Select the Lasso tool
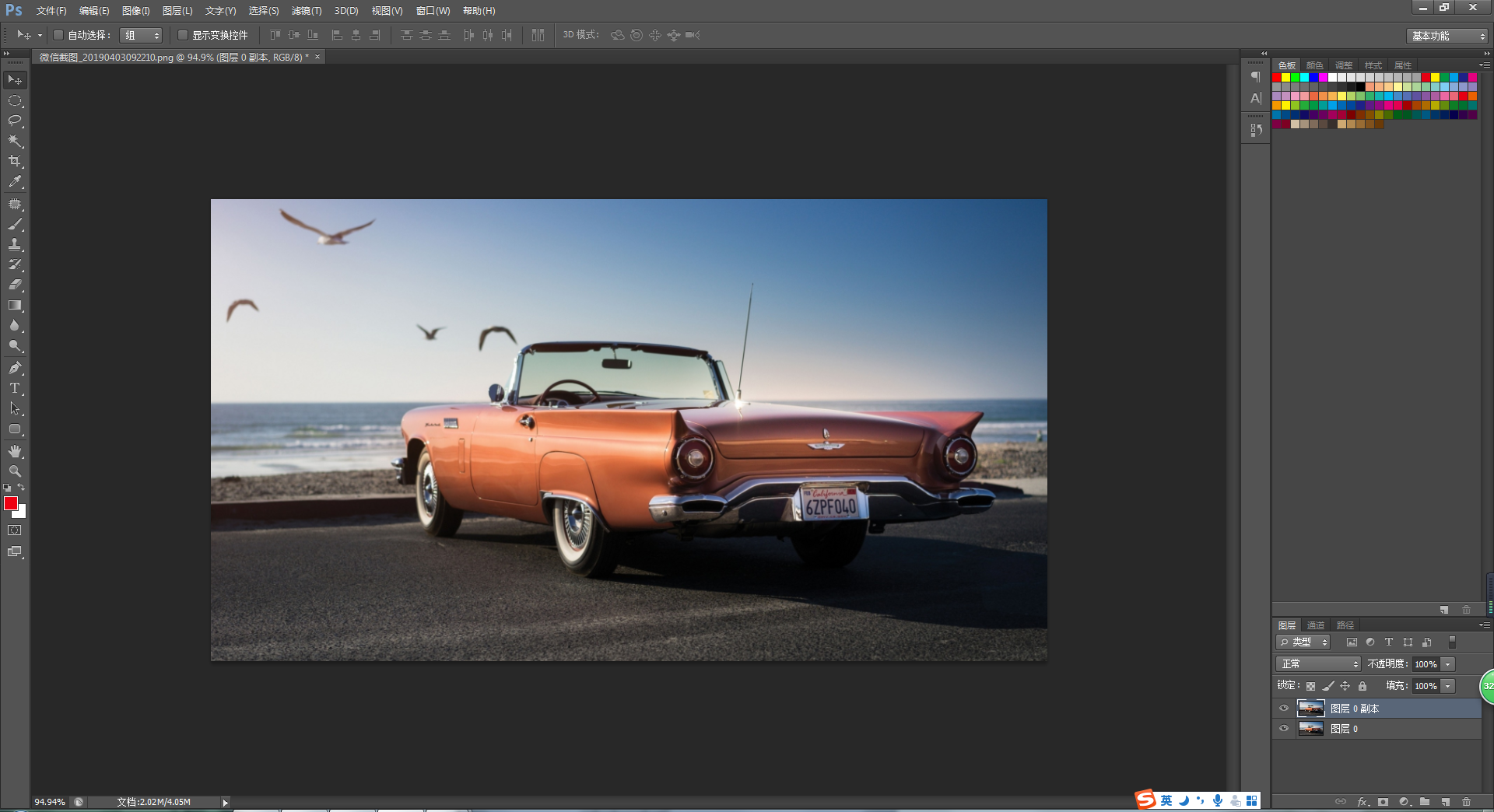This screenshot has height=812, width=1494. click(15, 121)
